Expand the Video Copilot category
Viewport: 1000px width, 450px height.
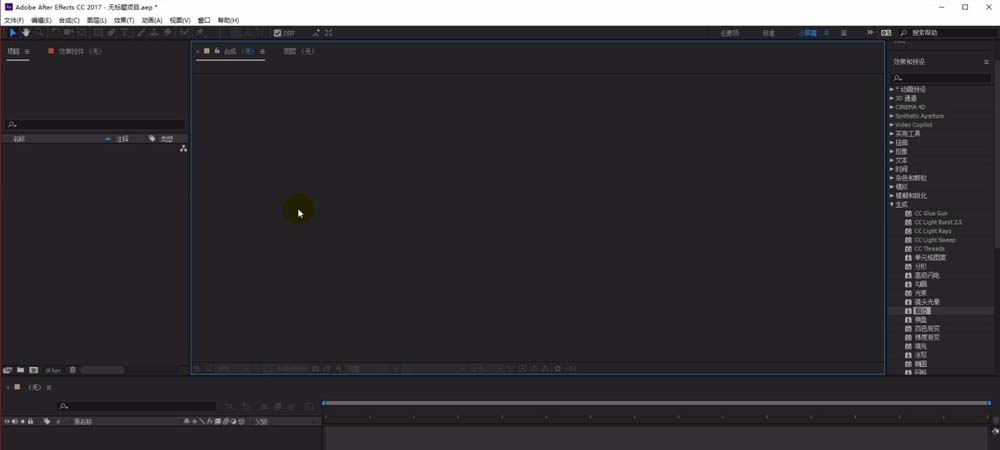(892, 125)
